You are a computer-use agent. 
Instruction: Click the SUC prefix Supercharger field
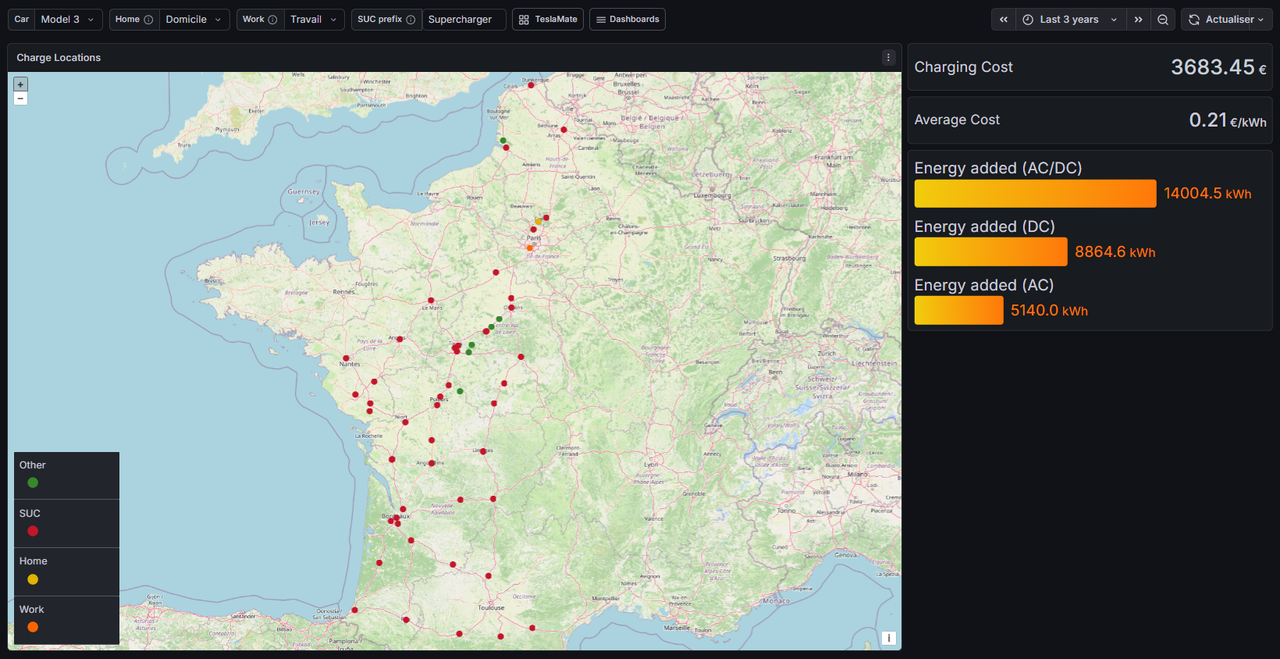coord(463,19)
